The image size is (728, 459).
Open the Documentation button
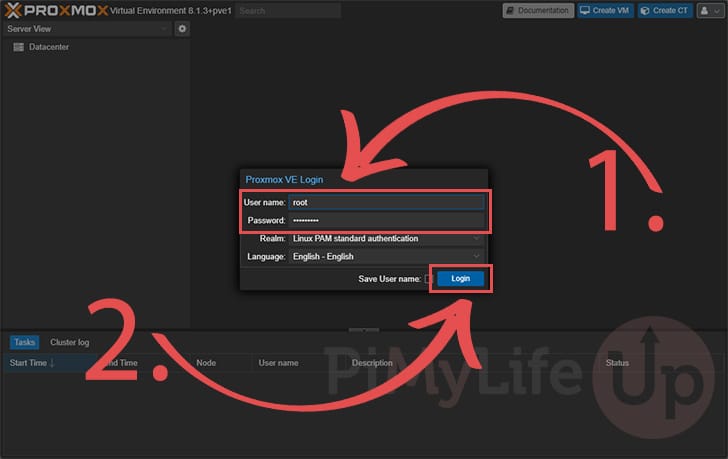point(538,11)
